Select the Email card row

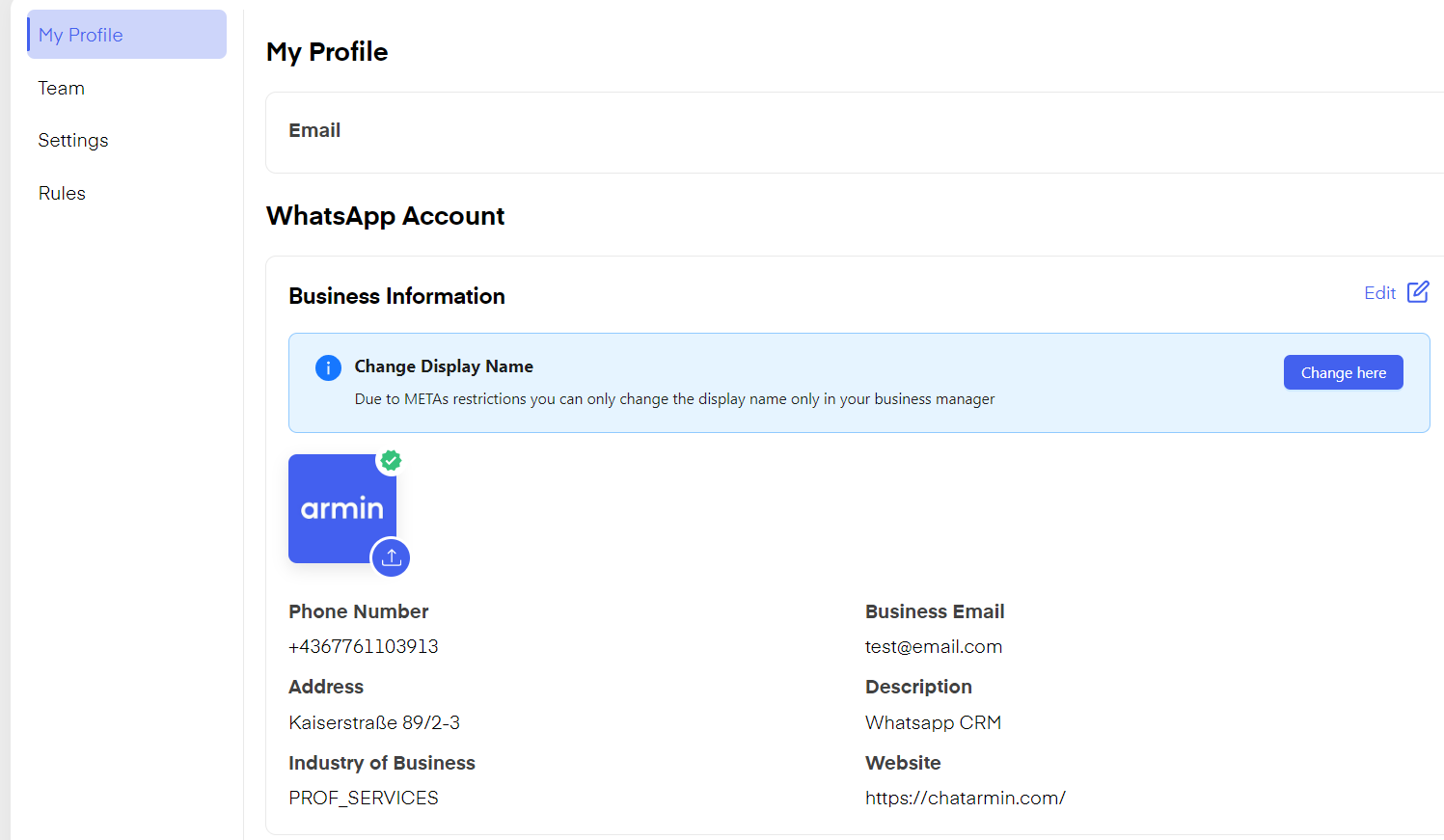tap(854, 131)
